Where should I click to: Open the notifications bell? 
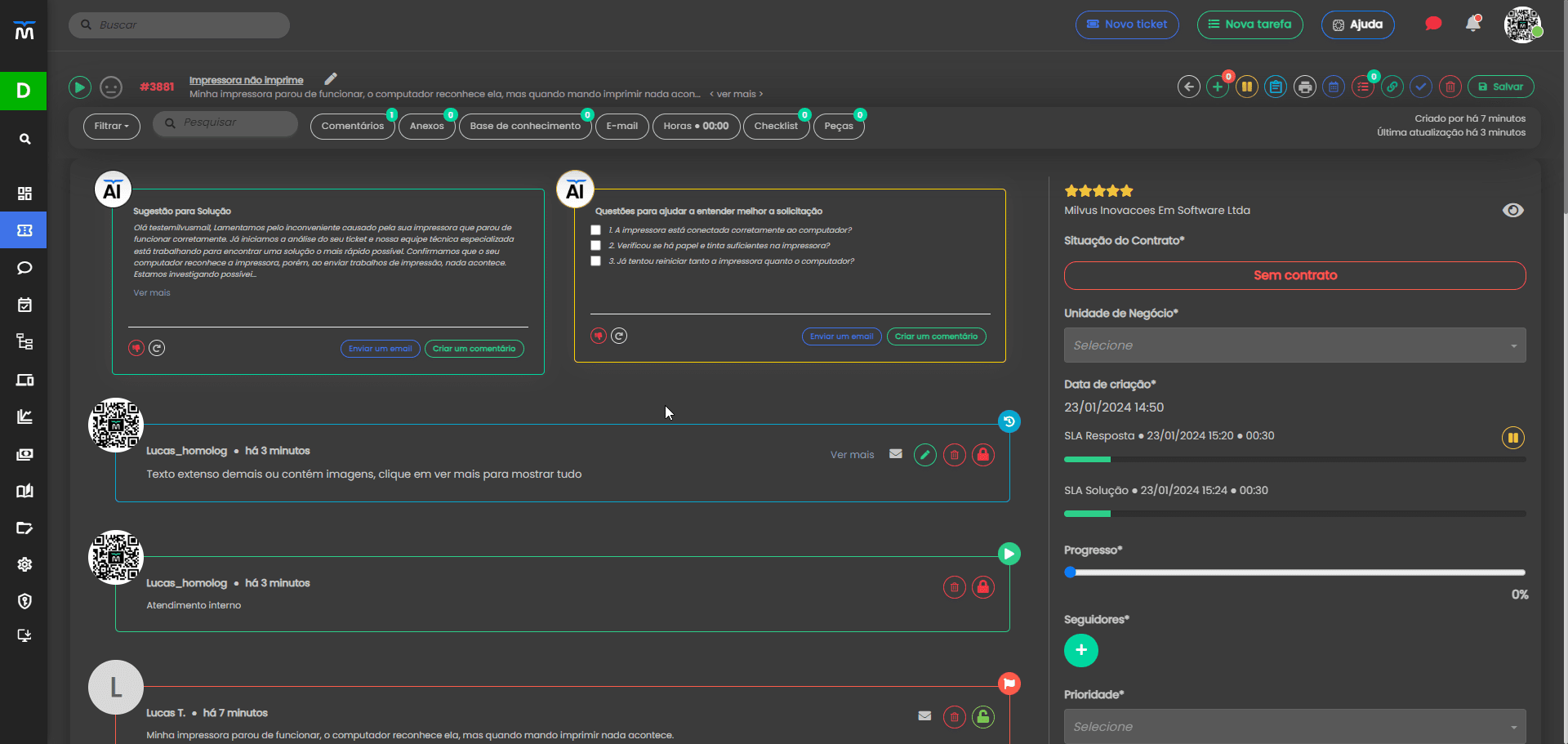click(x=1473, y=24)
